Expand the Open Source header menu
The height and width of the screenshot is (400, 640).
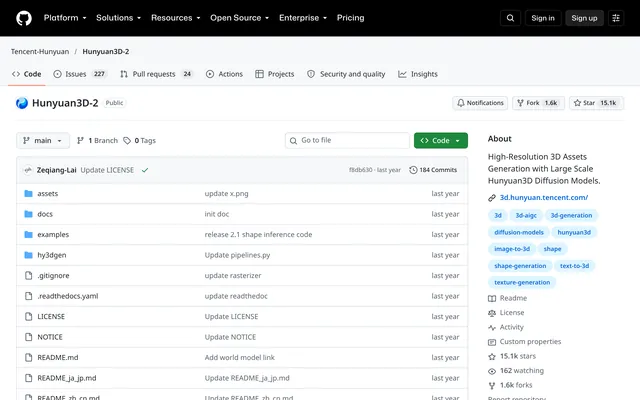240,18
